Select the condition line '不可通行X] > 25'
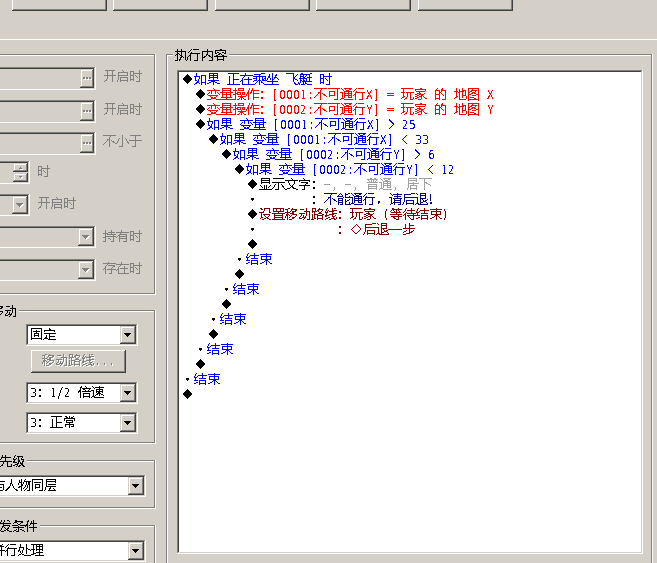Screen dimensions: 657x563 (x=305, y=124)
